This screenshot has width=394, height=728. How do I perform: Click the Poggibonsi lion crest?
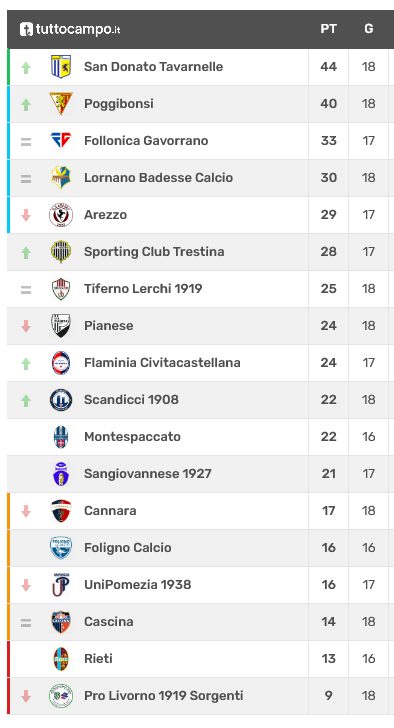coord(61,104)
